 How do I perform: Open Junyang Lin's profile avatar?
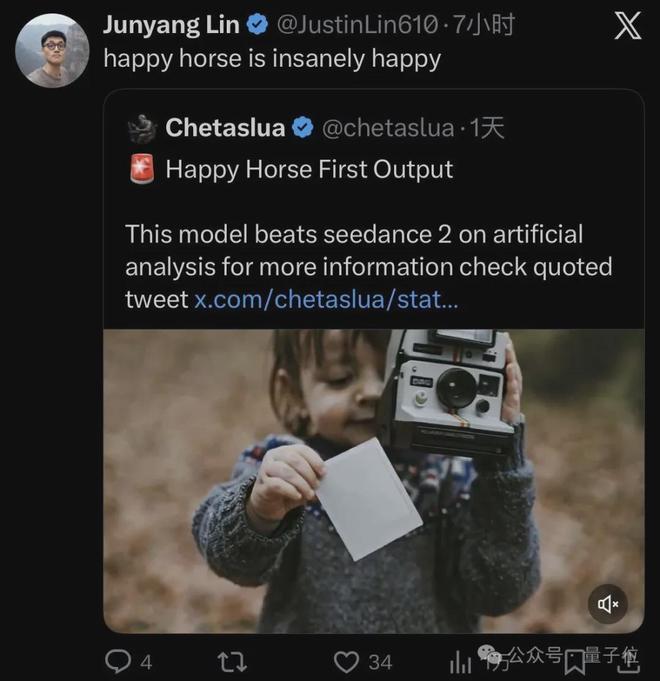point(52,50)
